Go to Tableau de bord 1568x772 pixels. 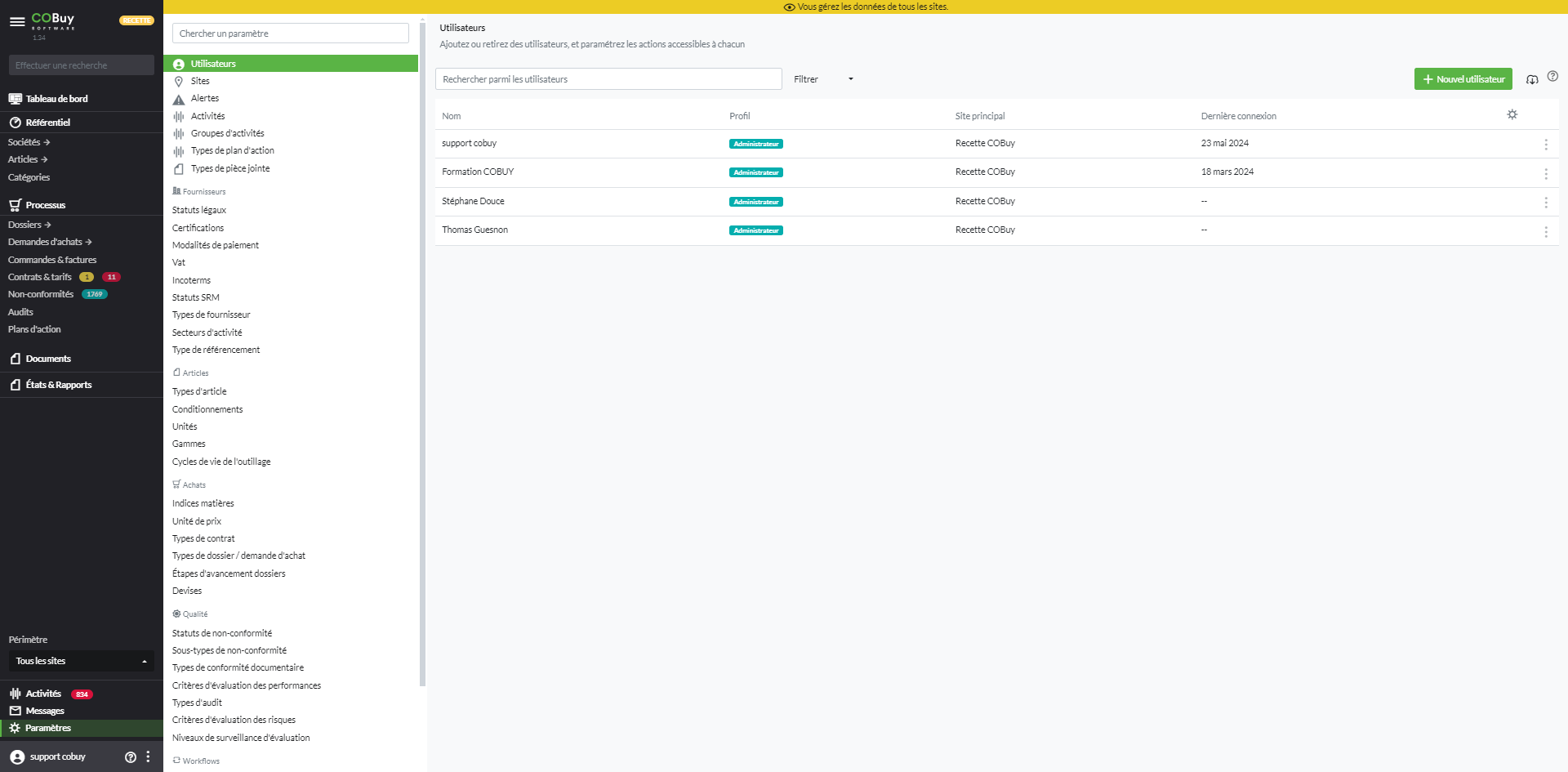pyautogui.click(x=56, y=99)
